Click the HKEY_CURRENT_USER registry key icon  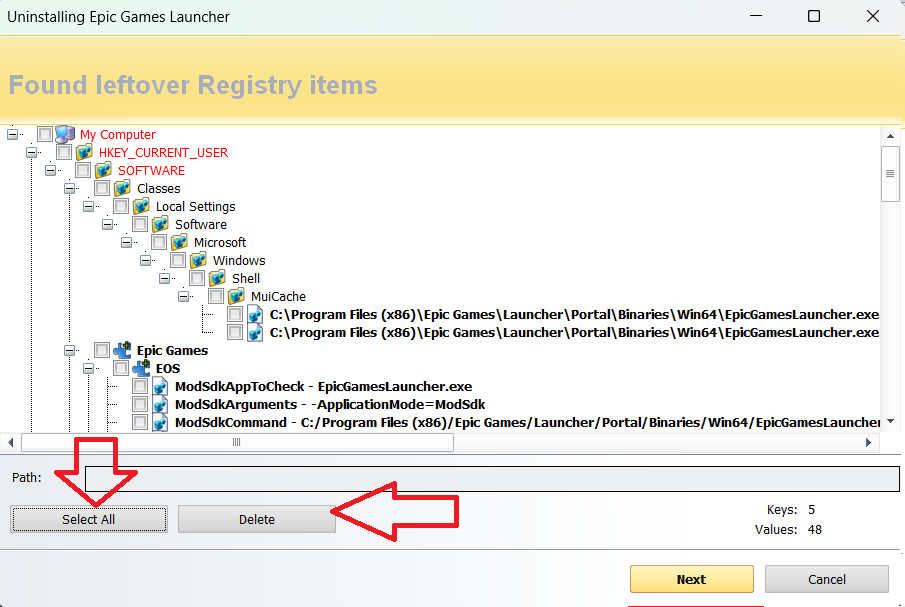pos(84,152)
